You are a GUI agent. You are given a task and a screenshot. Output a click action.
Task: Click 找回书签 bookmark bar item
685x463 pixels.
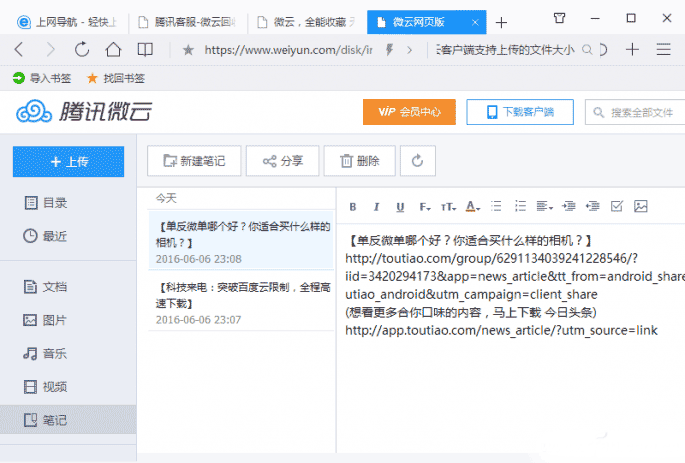pyautogui.click(x=116, y=78)
